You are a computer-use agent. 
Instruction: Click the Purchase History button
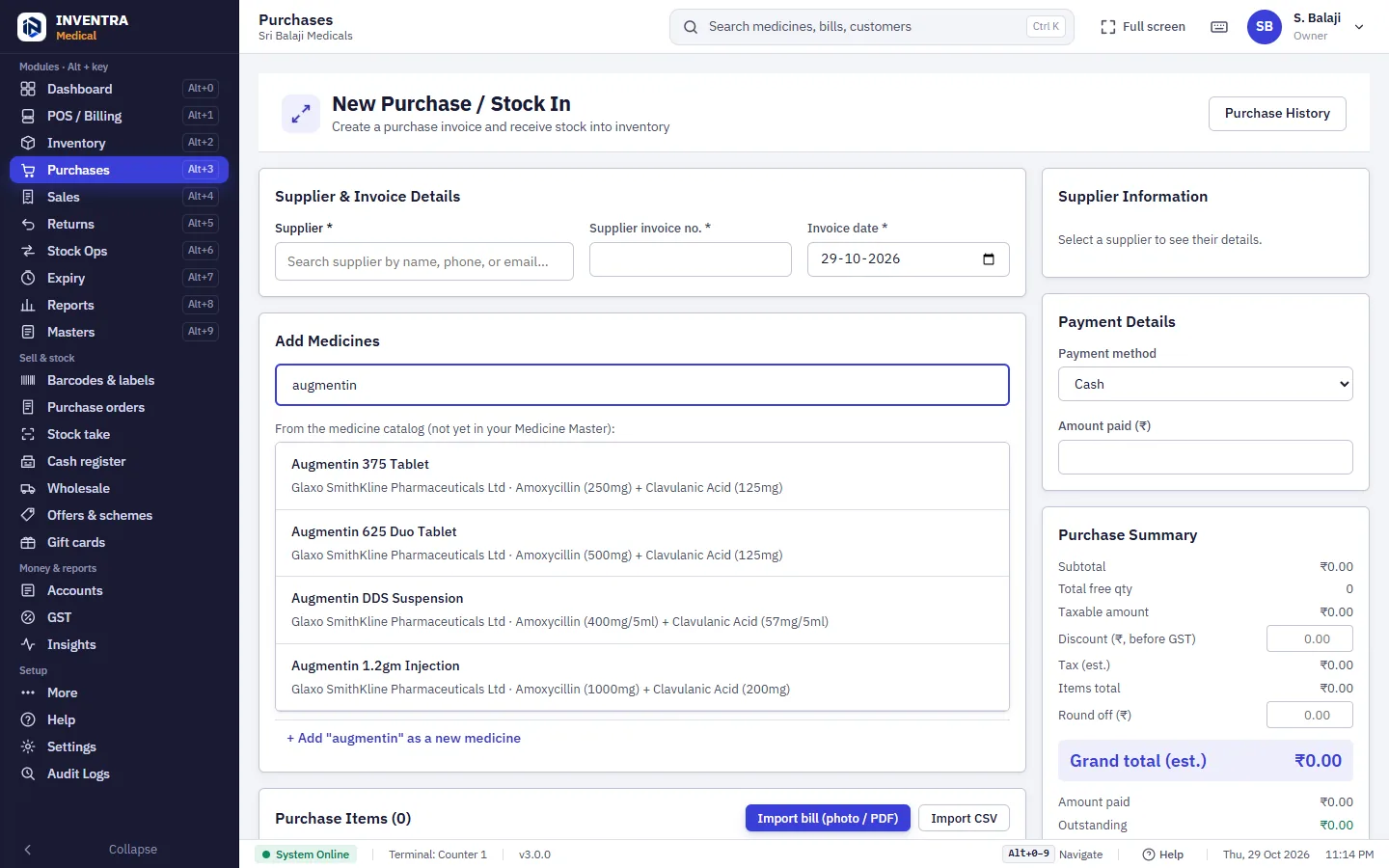[x=1277, y=114]
